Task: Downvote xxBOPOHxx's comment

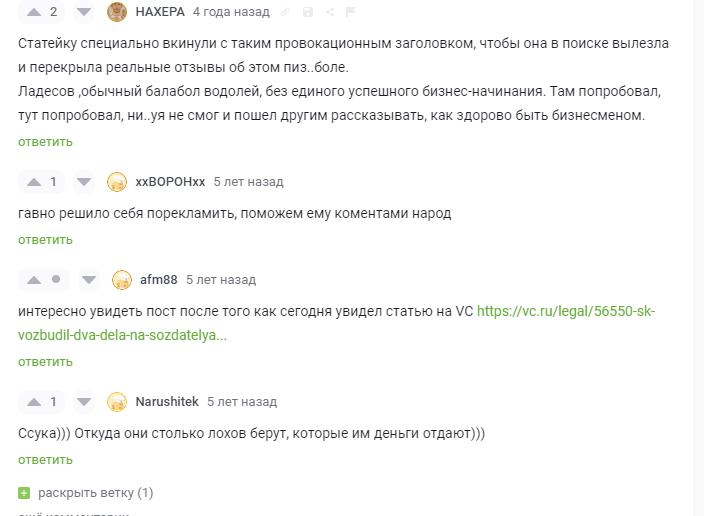Action: (85, 182)
